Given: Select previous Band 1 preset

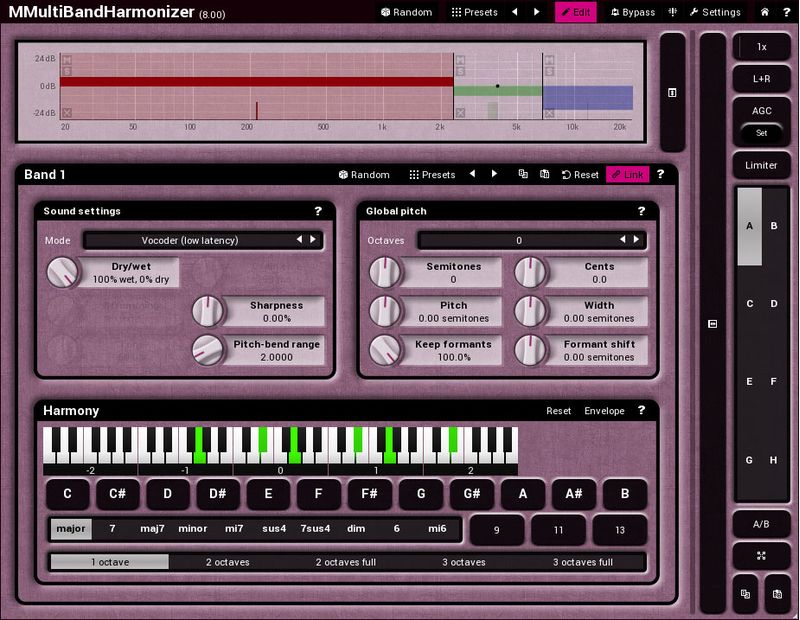Looking at the screenshot, I should pos(472,174).
